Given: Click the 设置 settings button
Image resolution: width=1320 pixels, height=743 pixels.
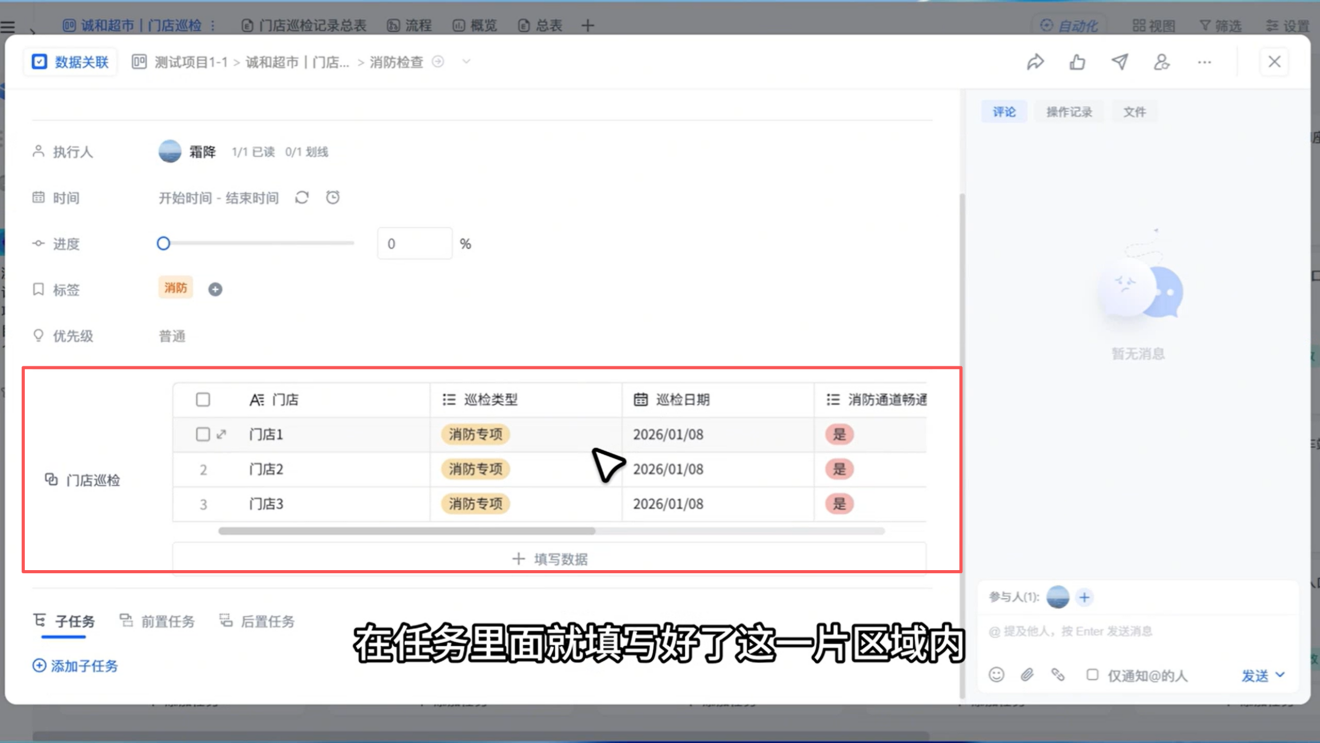Looking at the screenshot, I should (1287, 25).
